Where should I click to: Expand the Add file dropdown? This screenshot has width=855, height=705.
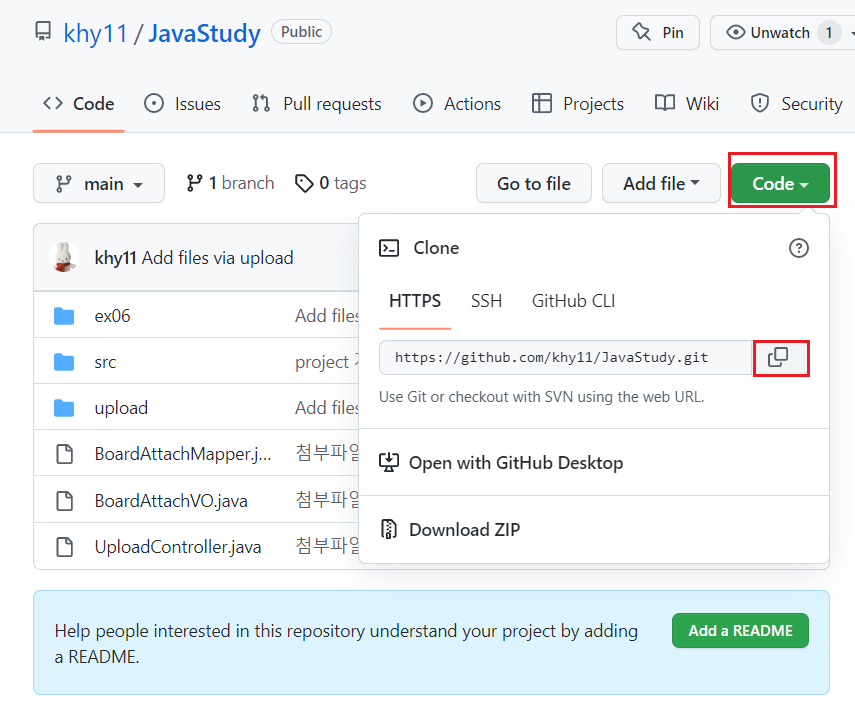click(x=661, y=183)
